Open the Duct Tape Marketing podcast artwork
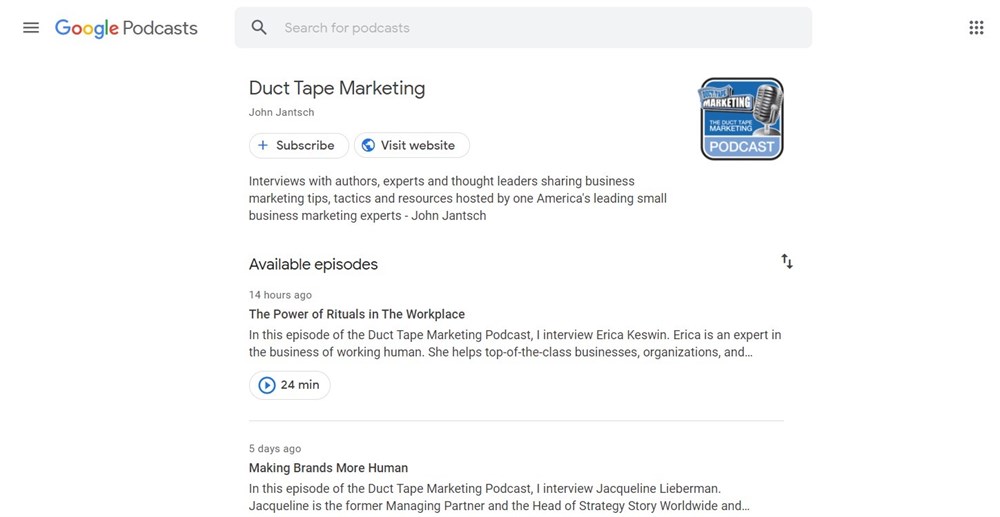The image size is (1000, 517). click(x=741, y=119)
